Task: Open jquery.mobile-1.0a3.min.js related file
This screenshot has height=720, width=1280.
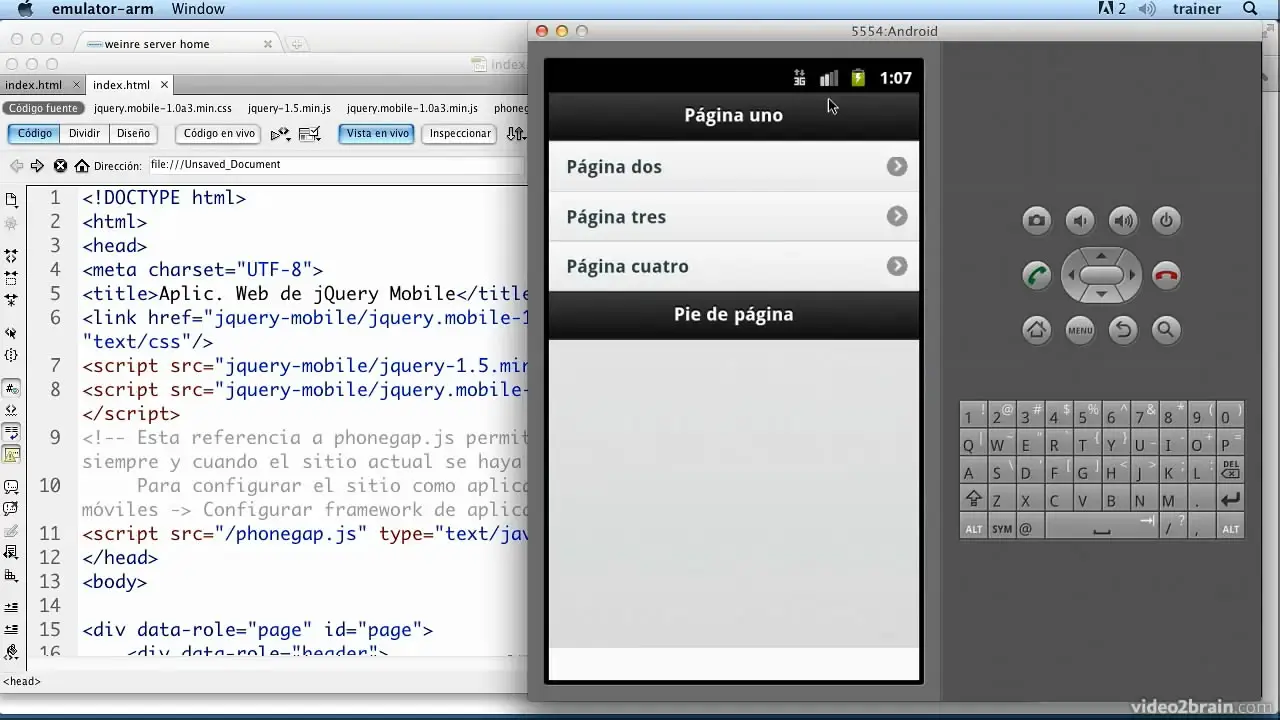Action: pos(412,108)
